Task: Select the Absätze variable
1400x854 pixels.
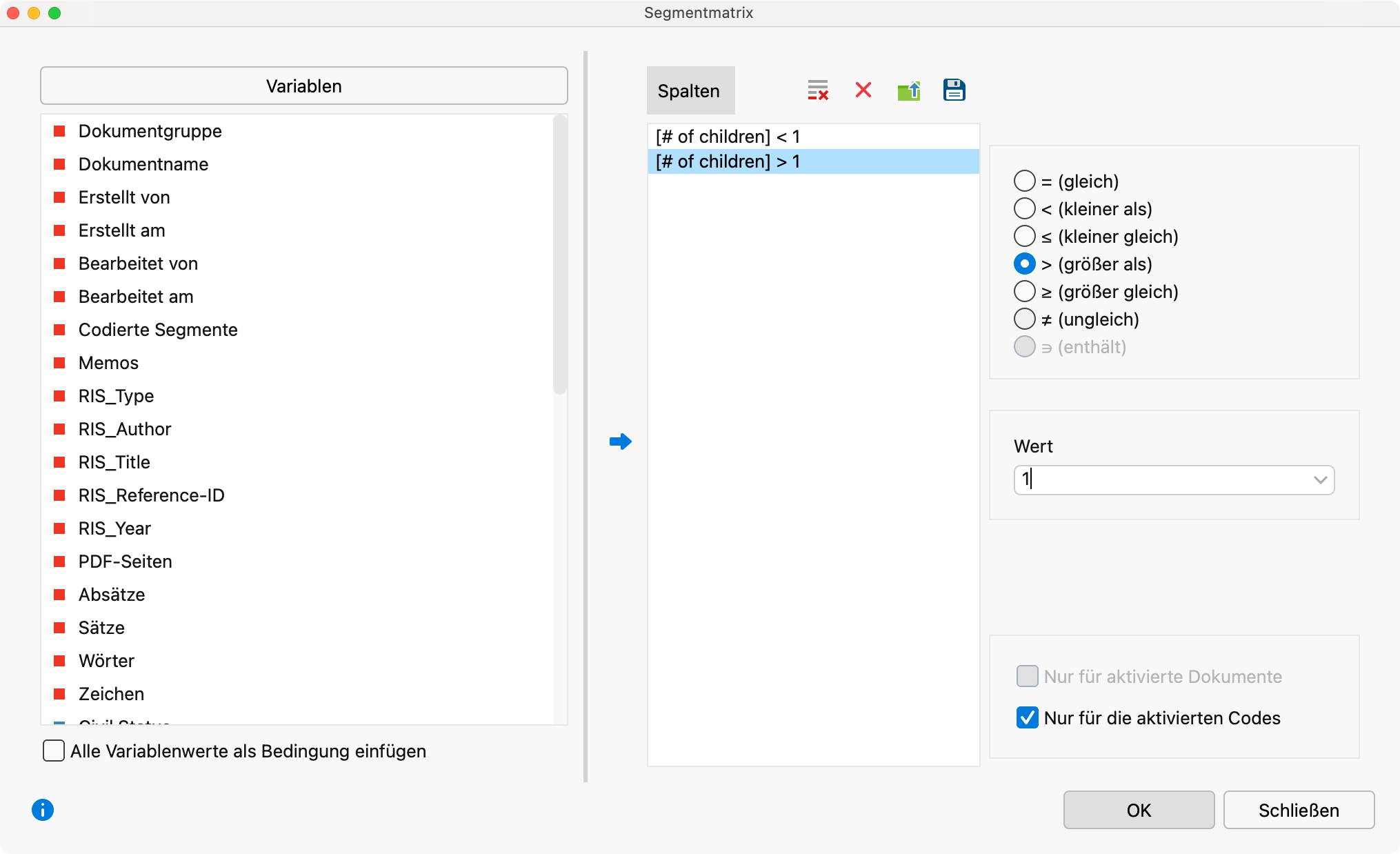Action: click(x=112, y=595)
